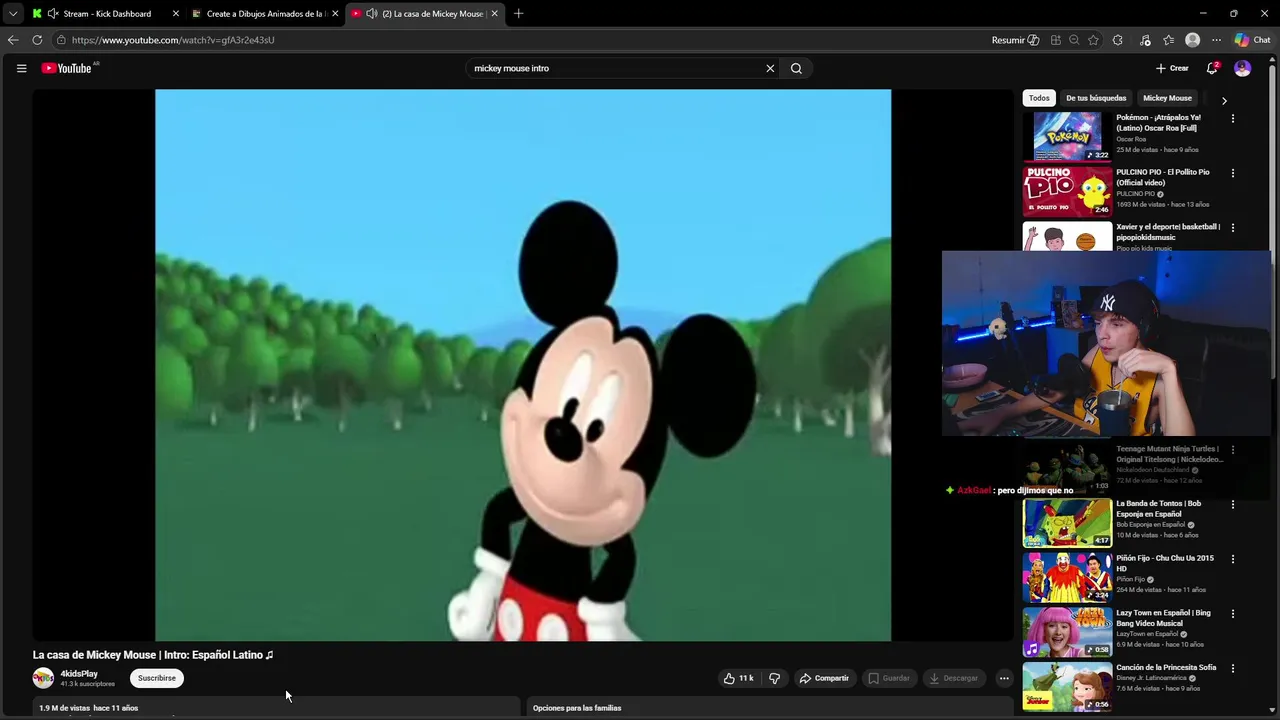Open 4kidsPlay channel avatar
Image resolution: width=1280 pixels, height=720 pixels.
point(43,678)
